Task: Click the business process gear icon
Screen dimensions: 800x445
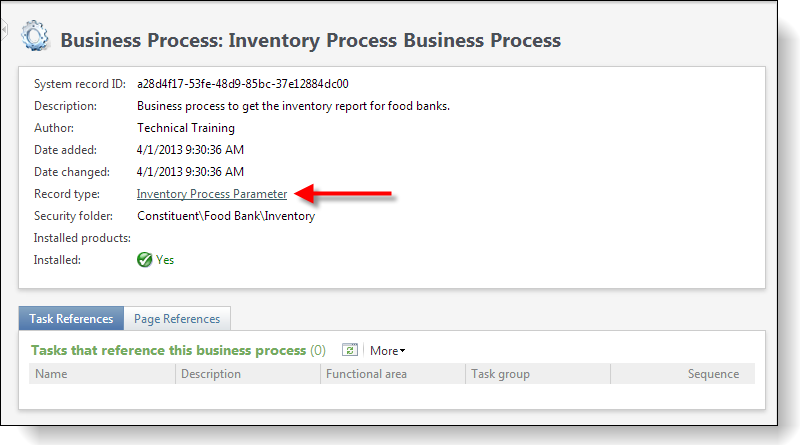Action: 35,36
